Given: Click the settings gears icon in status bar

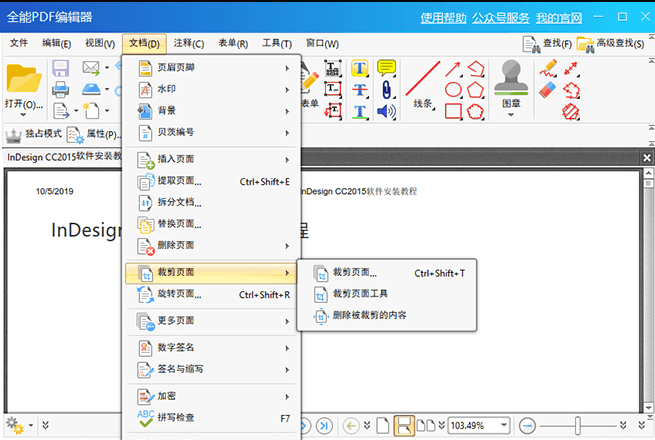Looking at the screenshot, I should pos(15,425).
